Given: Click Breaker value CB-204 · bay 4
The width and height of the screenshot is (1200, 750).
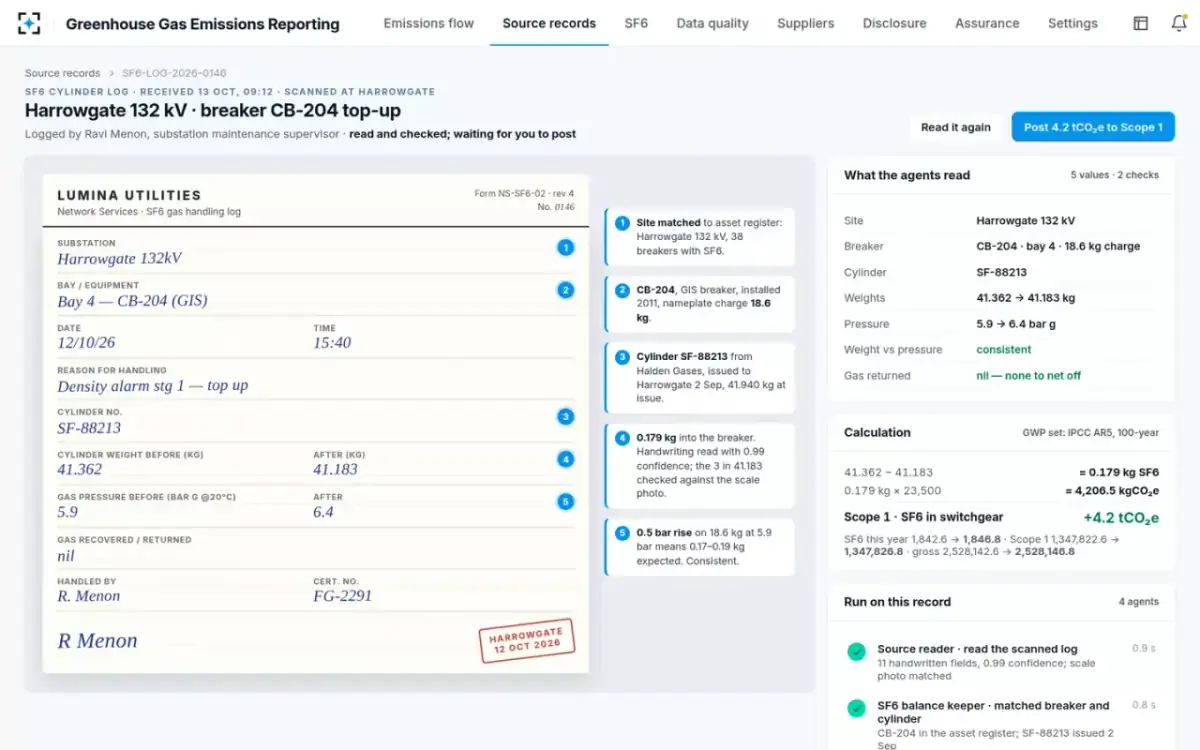Looking at the screenshot, I should [x=1058, y=246].
